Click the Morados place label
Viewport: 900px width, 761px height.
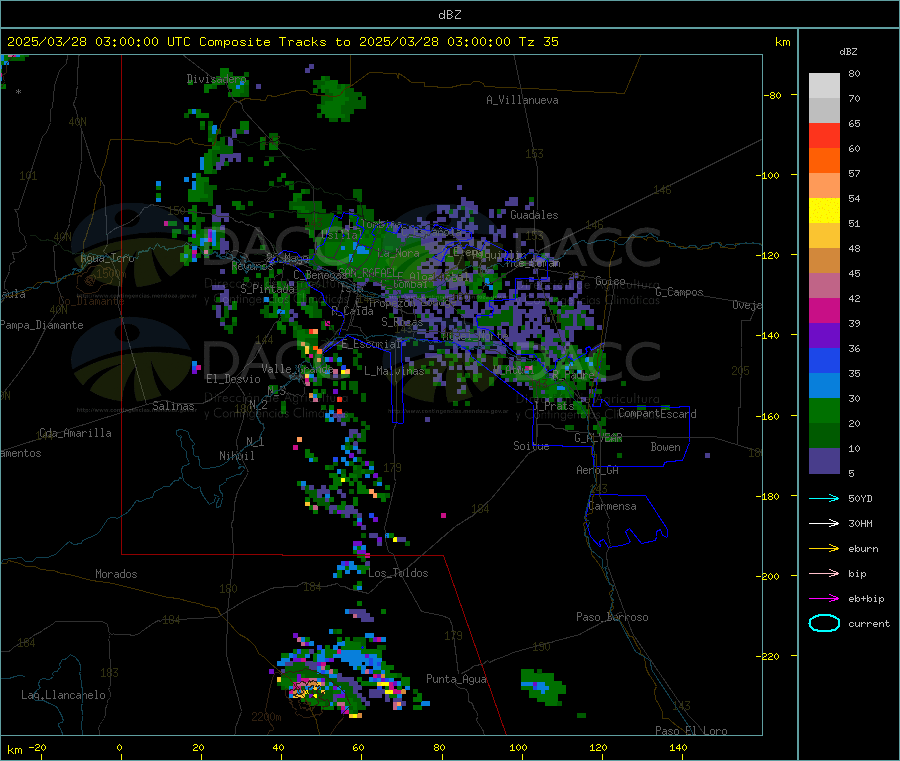(116, 574)
